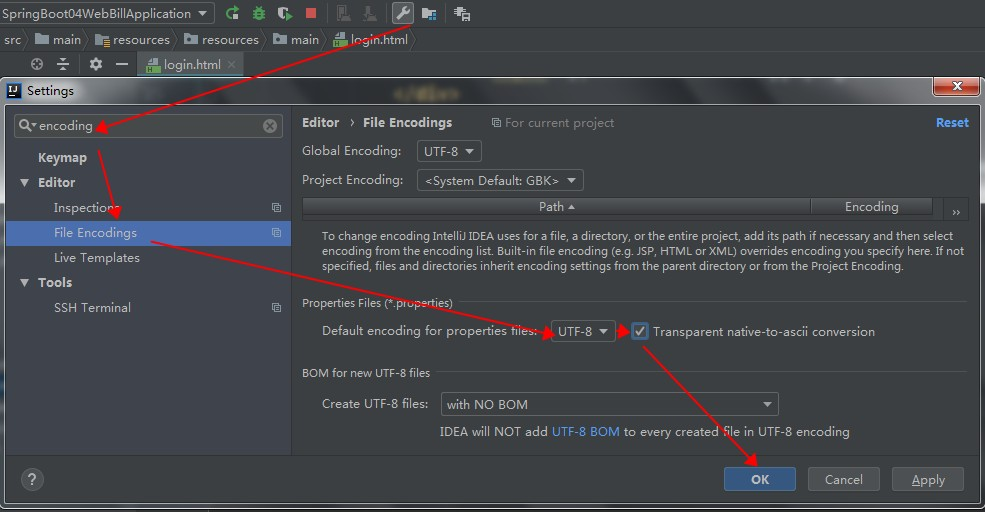
Task: Close the Settings dialog window
Action: pos(956,86)
